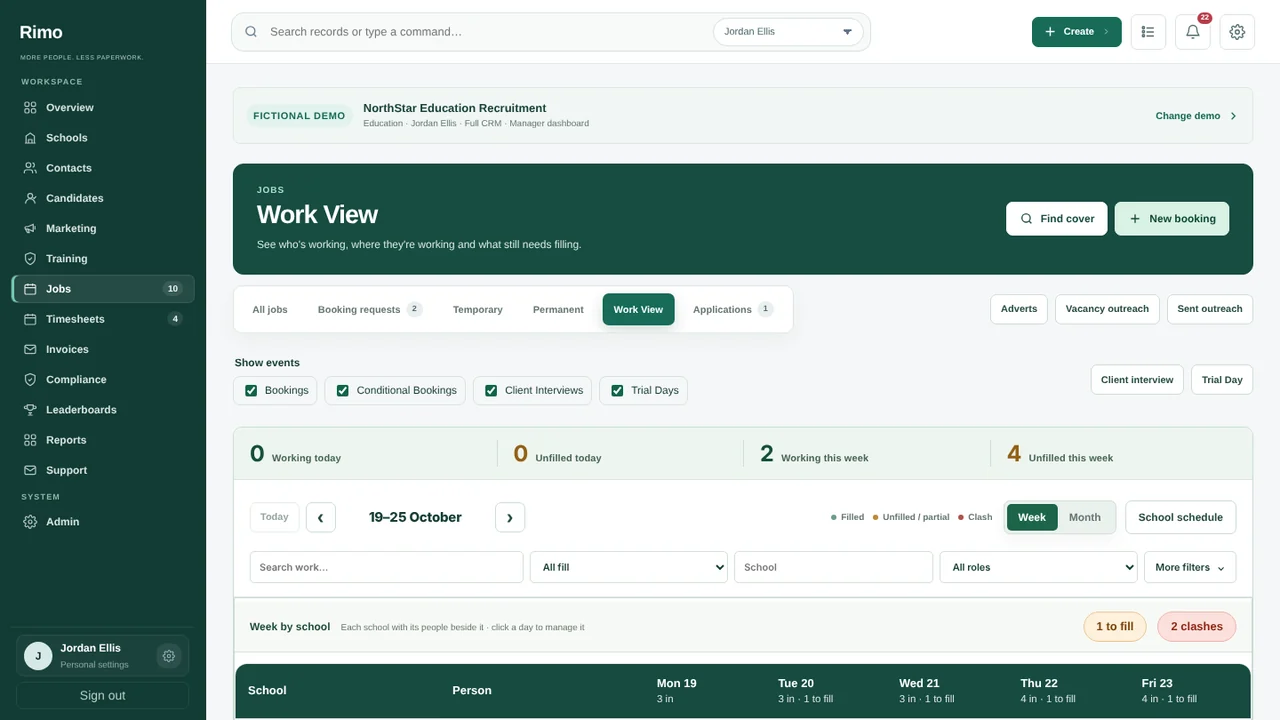Image resolution: width=1280 pixels, height=720 pixels.
Task: Open the task list icon in top bar
Action: click(1148, 32)
